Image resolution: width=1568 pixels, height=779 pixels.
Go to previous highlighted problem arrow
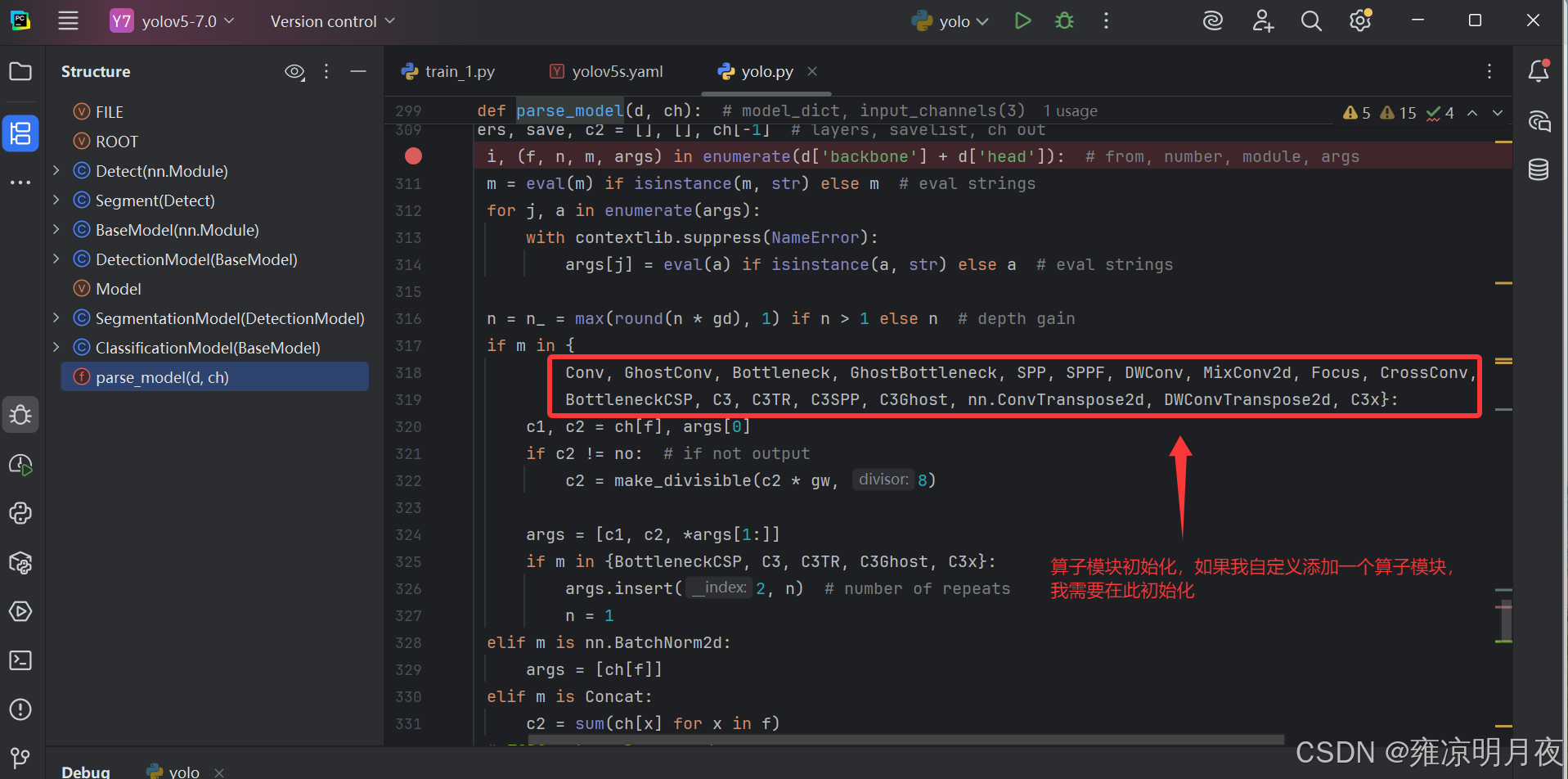coord(1472,113)
